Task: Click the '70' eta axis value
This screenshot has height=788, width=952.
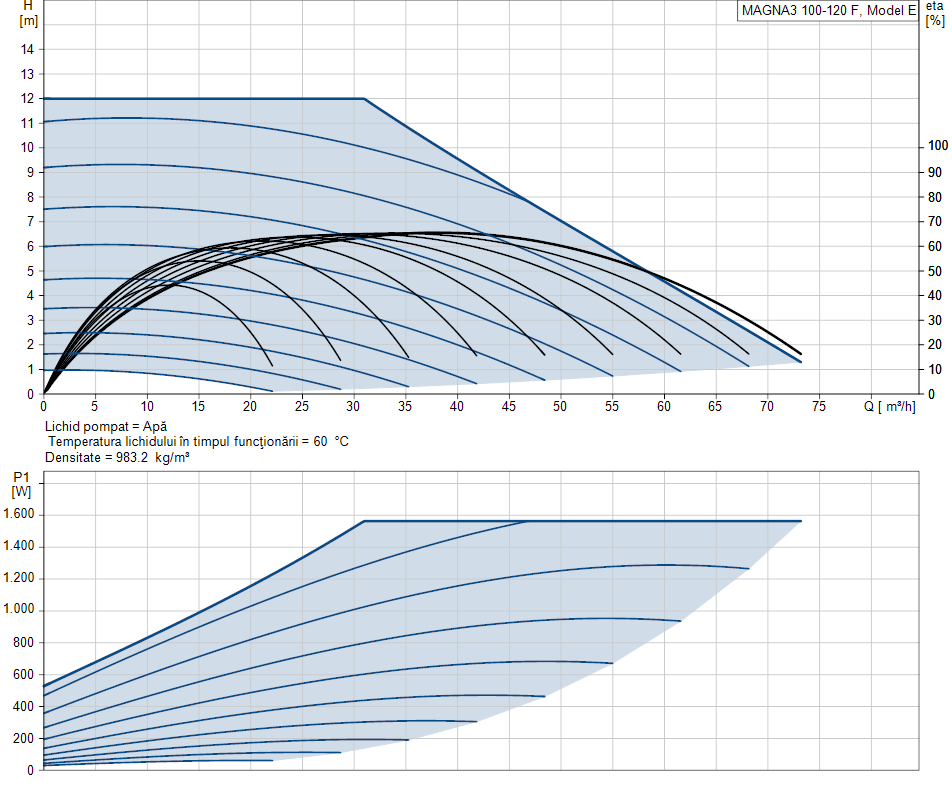Action: pos(935,222)
